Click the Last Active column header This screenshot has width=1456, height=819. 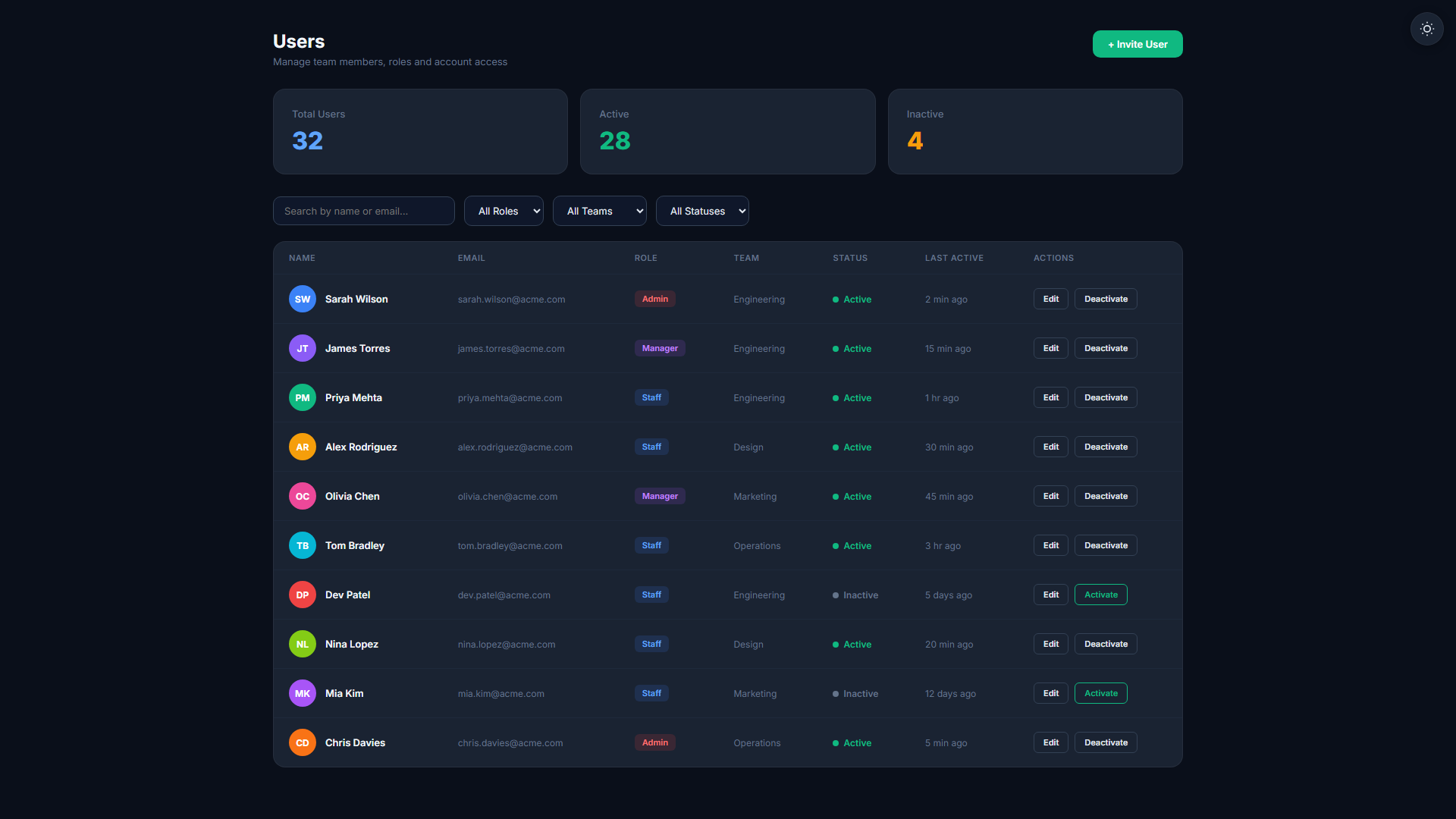(x=954, y=258)
